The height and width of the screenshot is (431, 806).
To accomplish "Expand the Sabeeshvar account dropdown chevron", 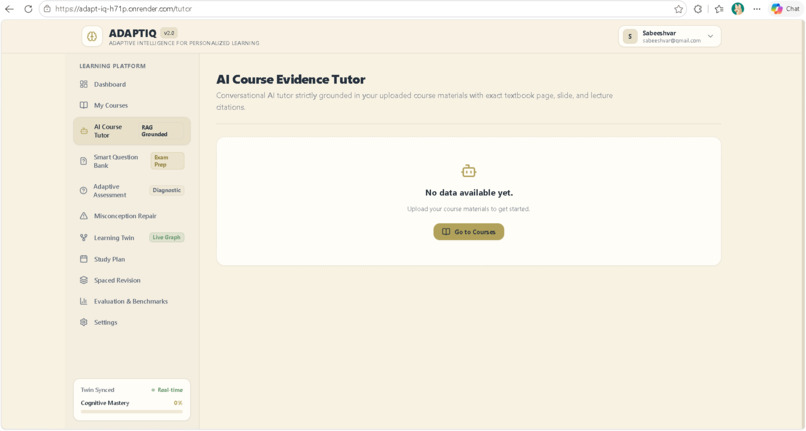I will coord(710,37).
